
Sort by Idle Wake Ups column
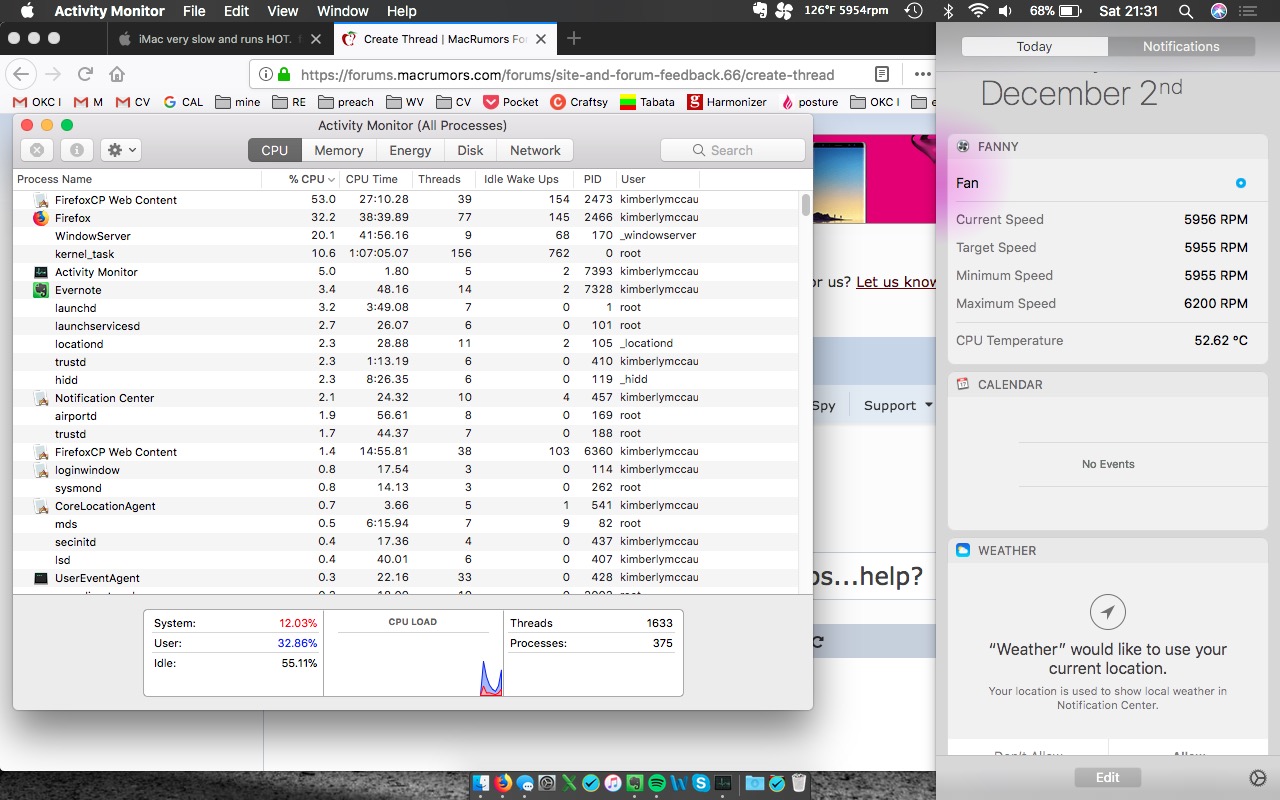click(524, 179)
